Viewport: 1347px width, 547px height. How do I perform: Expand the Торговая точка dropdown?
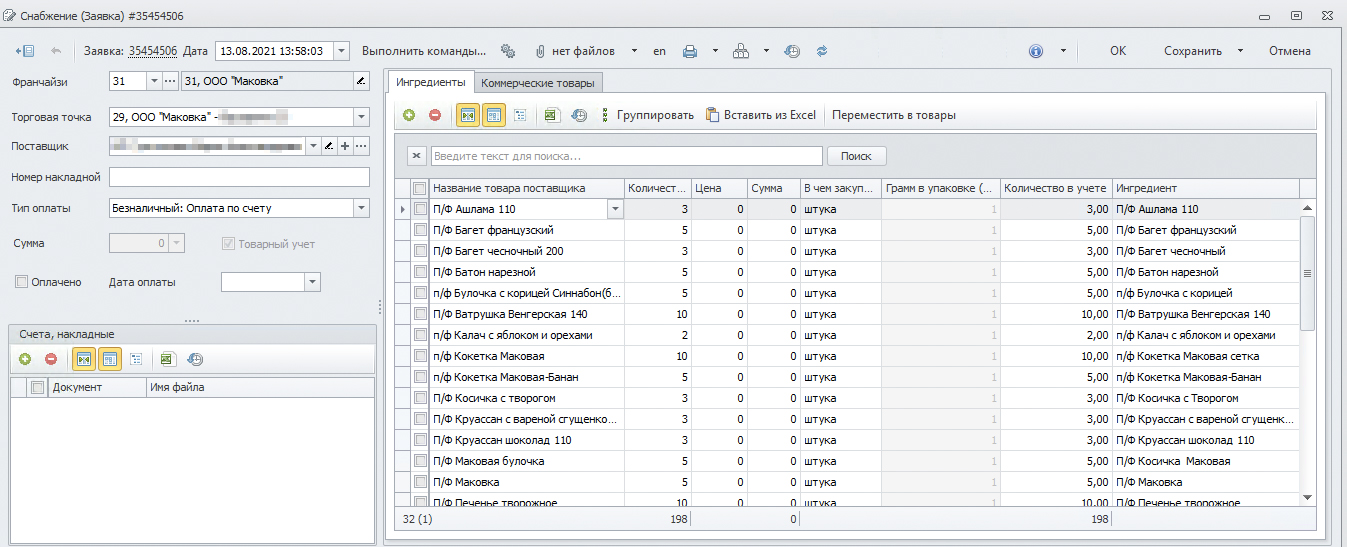(x=361, y=117)
